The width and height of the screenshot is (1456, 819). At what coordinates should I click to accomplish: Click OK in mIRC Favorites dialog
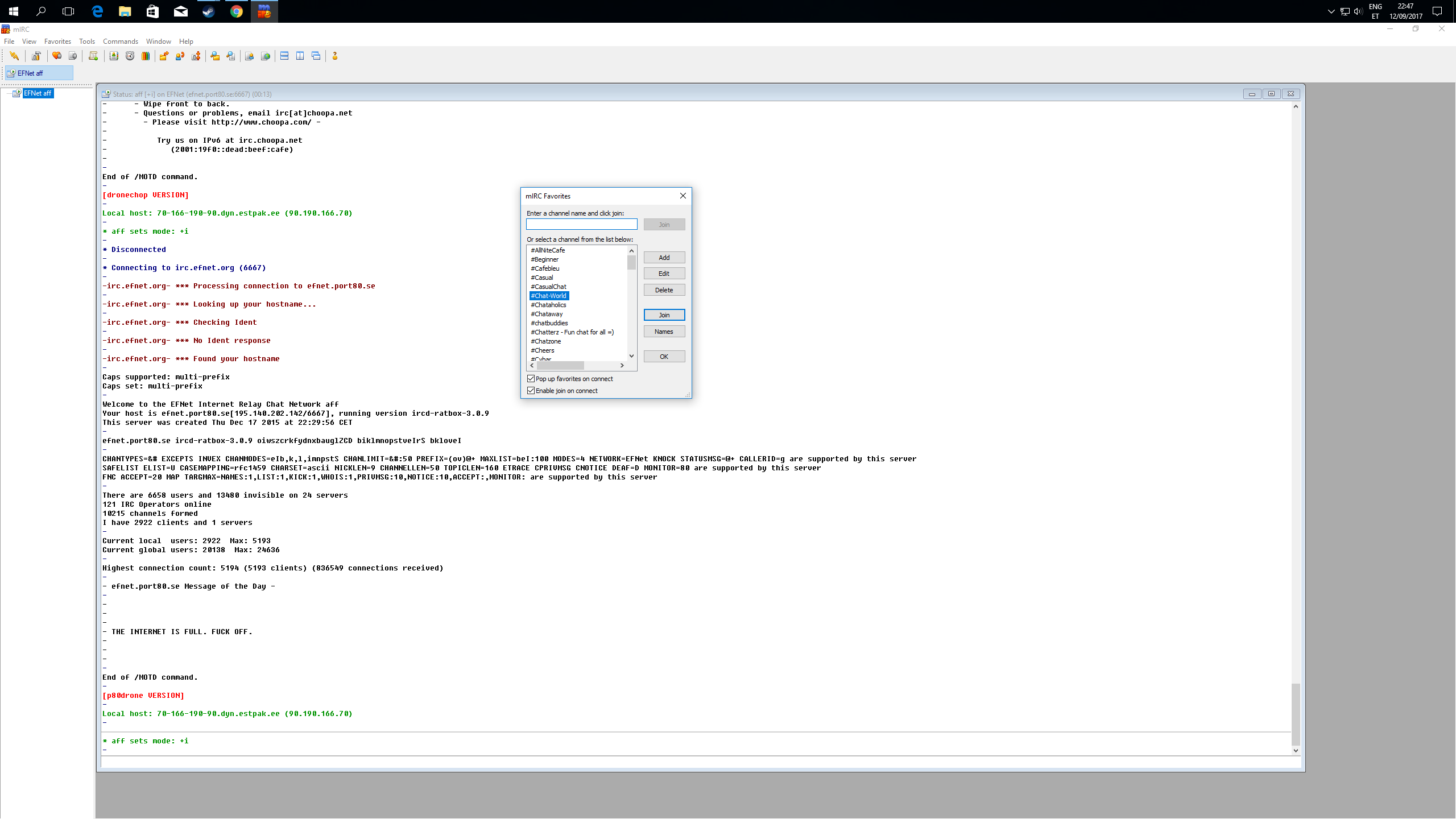[x=664, y=357]
